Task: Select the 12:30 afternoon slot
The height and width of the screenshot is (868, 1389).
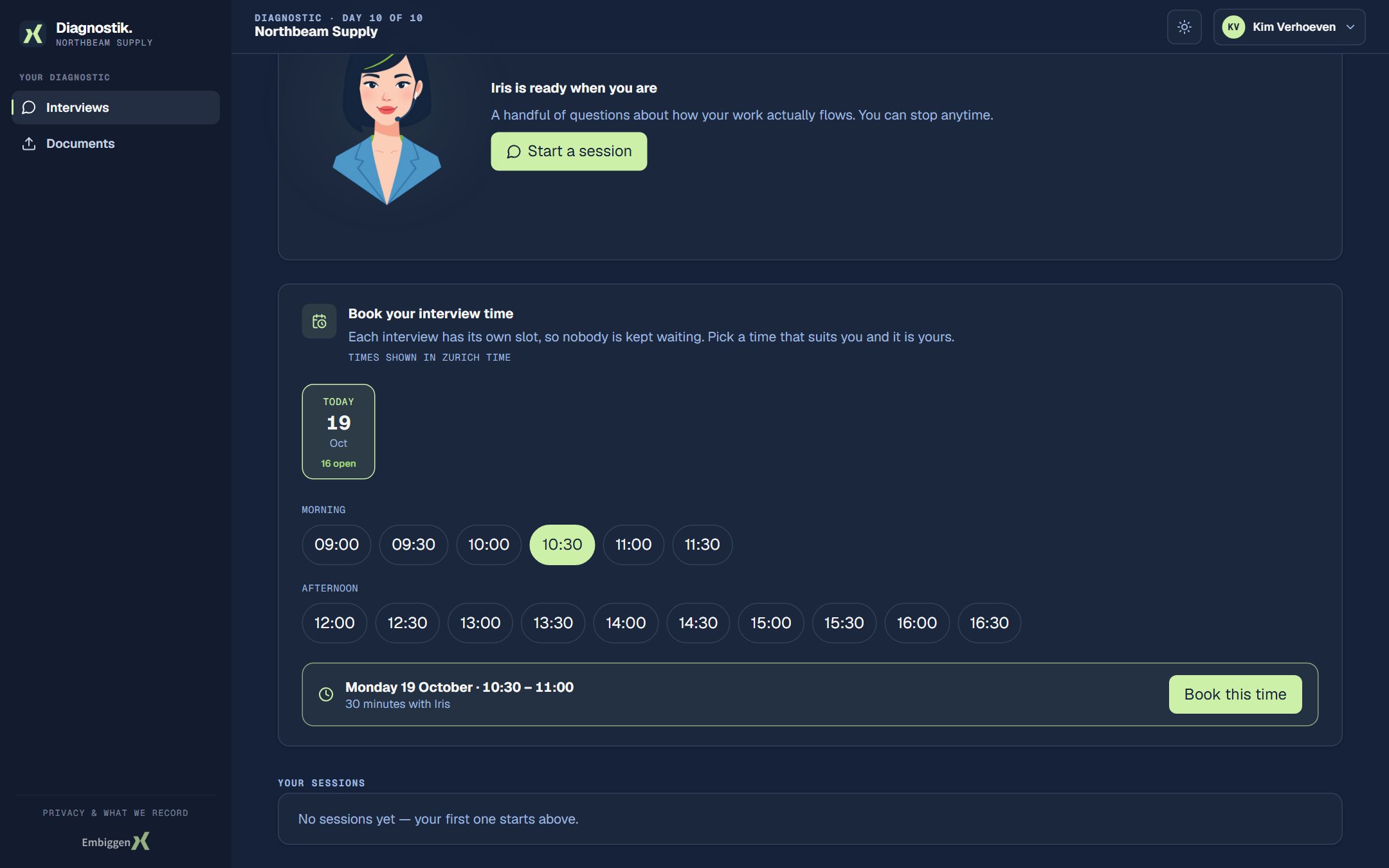Action: pyautogui.click(x=407, y=623)
